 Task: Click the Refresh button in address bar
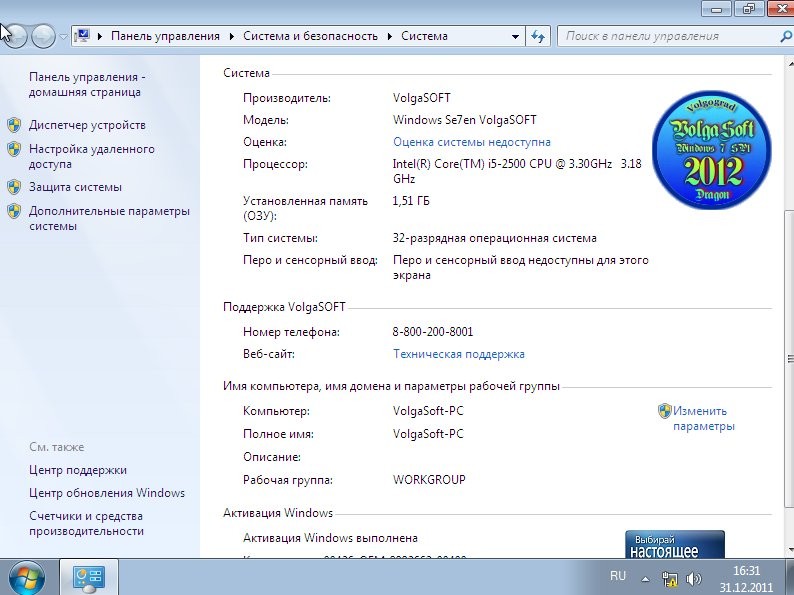(538, 36)
